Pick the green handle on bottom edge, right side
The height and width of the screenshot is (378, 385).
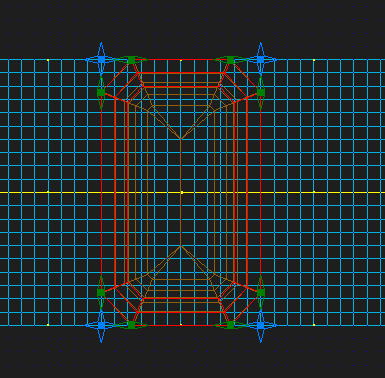pos(231,325)
